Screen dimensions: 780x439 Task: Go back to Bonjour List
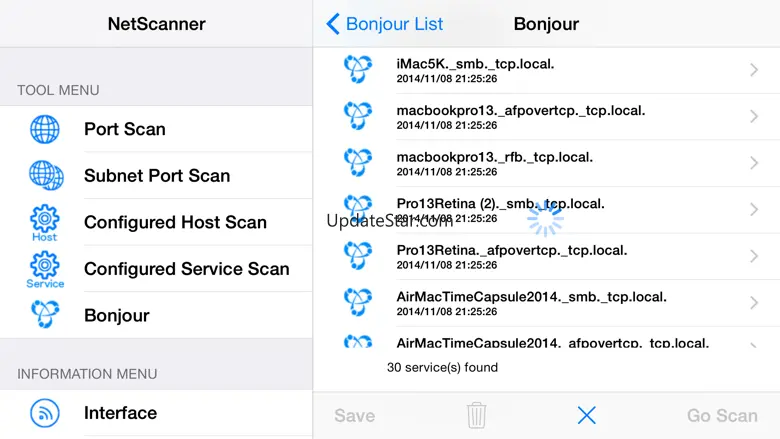pyautogui.click(x=385, y=24)
